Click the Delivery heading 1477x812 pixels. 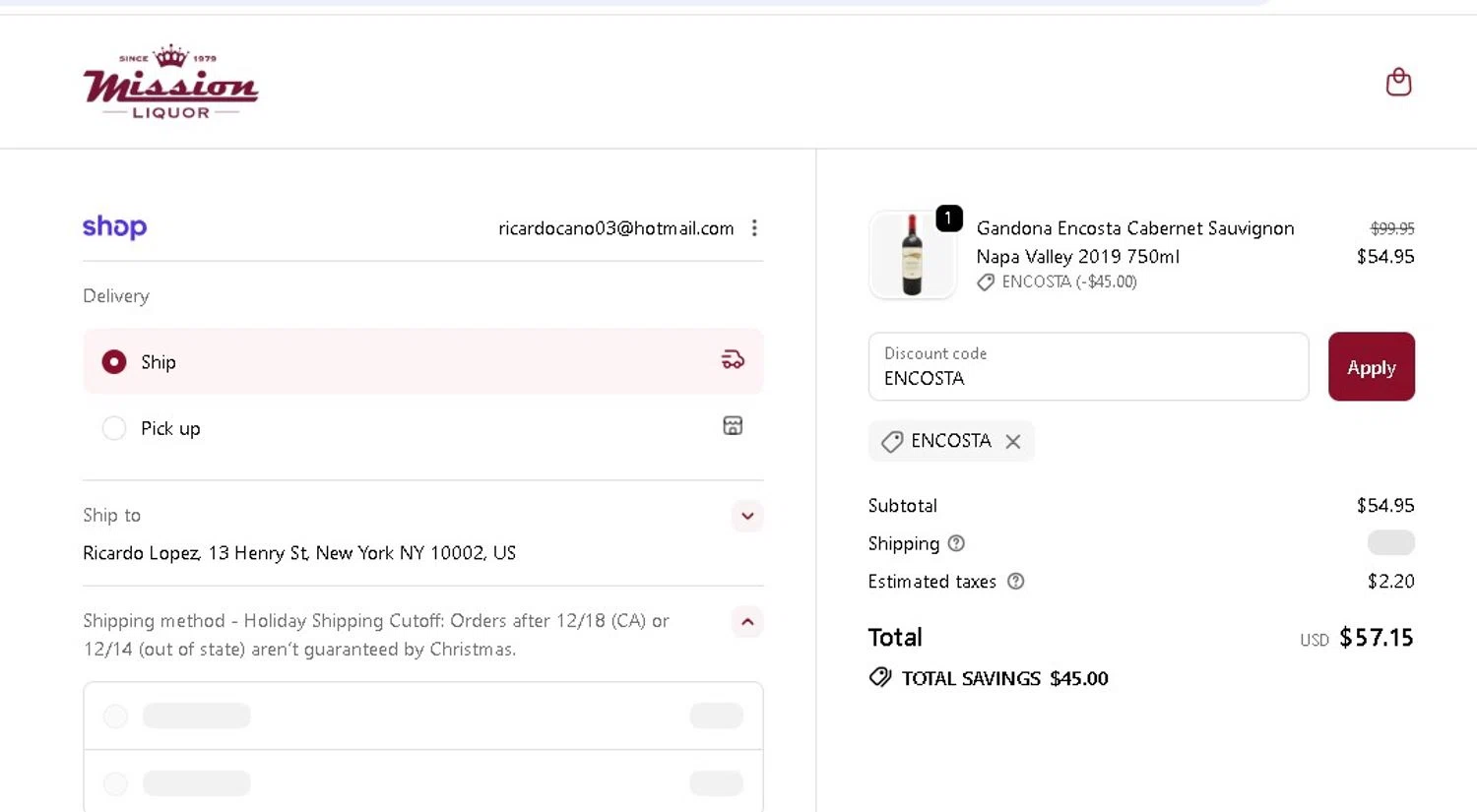pos(116,296)
